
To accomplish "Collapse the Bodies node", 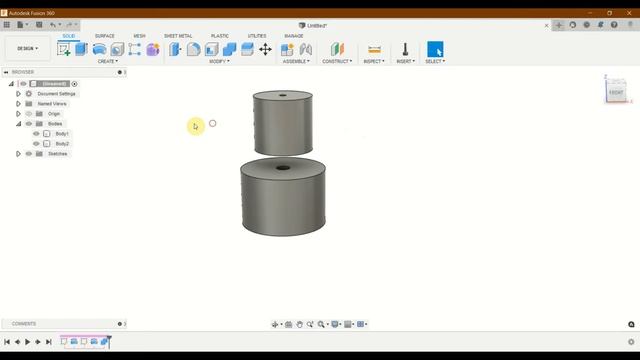I will pos(18,124).
